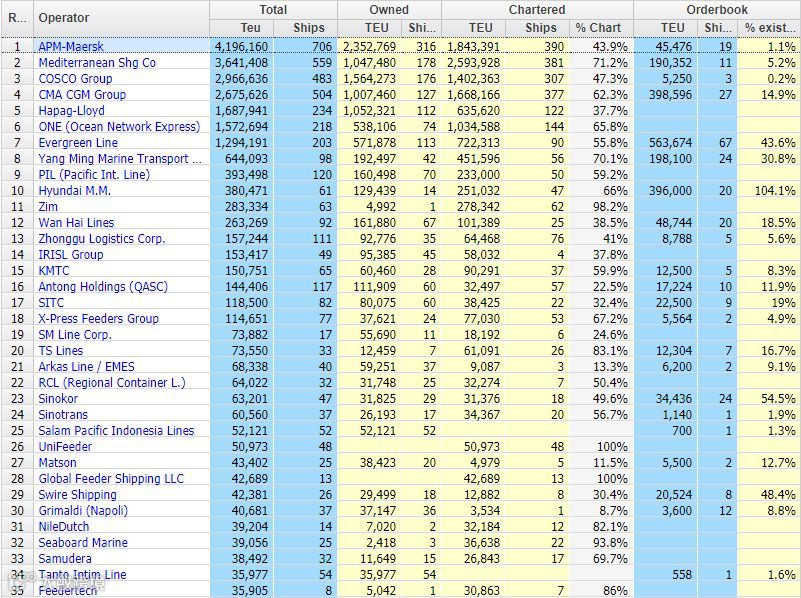Open the Sinotrans link
Image resolution: width=801 pixels, height=598 pixels.
point(63,415)
